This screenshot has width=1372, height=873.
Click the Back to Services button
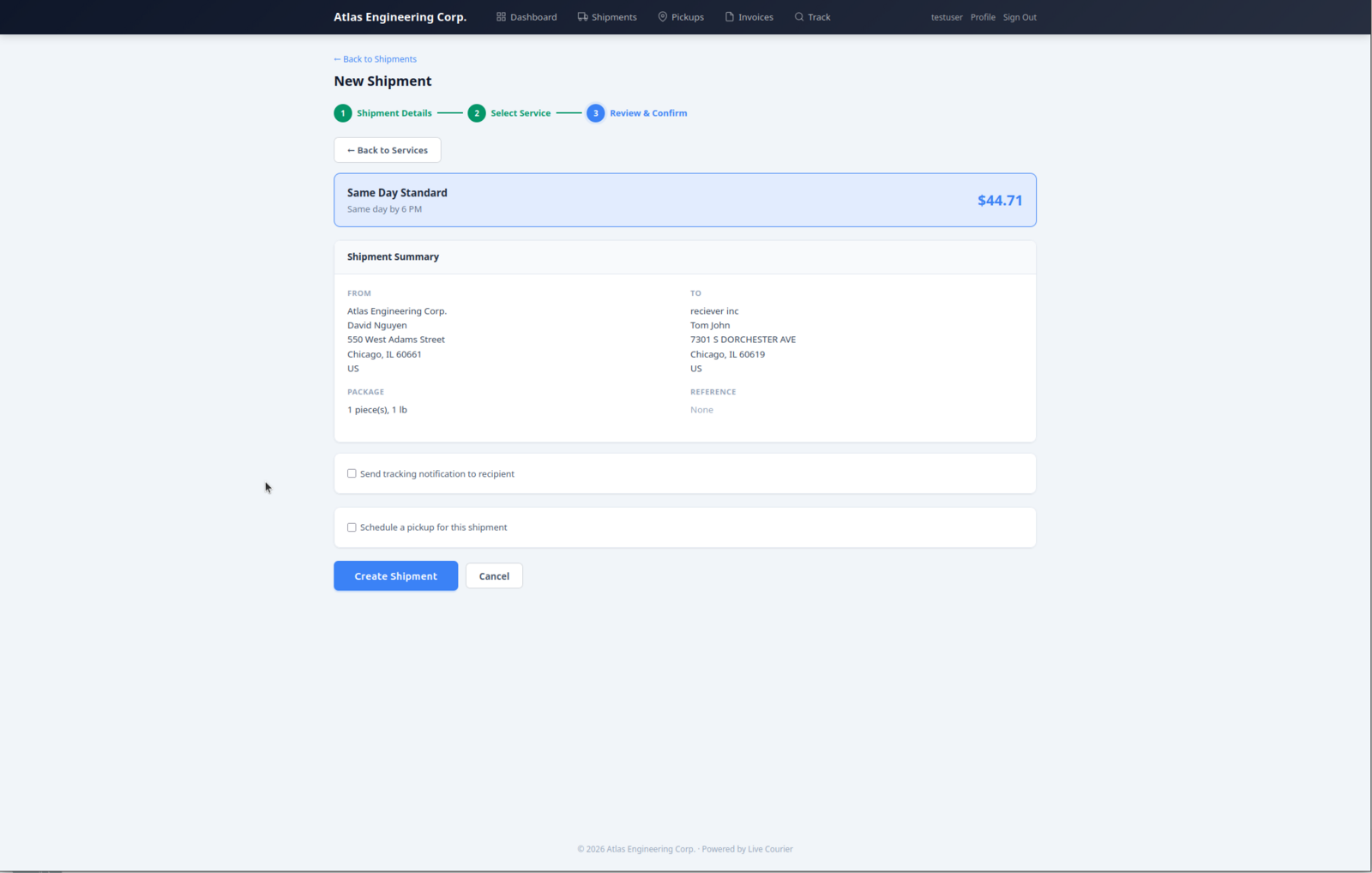pos(388,150)
